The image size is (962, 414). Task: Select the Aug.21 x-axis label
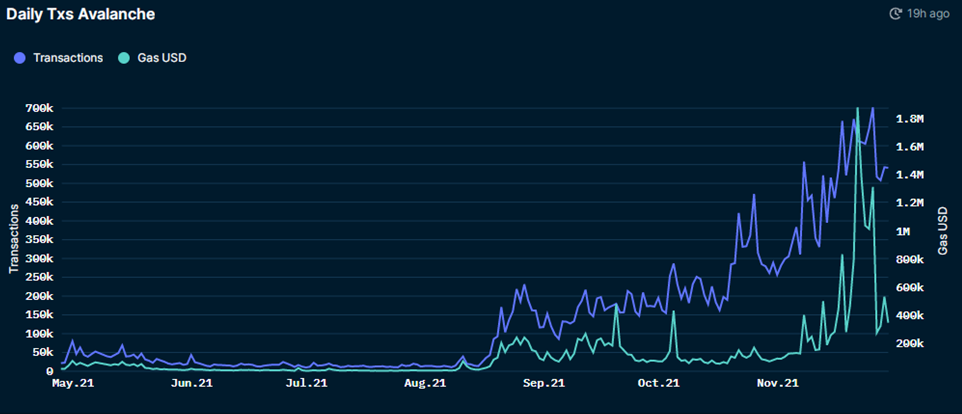pyautogui.click(x=425, y=383)
